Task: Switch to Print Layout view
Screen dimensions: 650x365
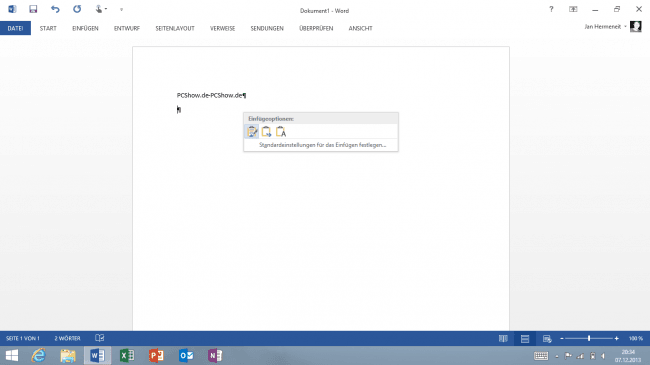Action: tap(525, 339)
